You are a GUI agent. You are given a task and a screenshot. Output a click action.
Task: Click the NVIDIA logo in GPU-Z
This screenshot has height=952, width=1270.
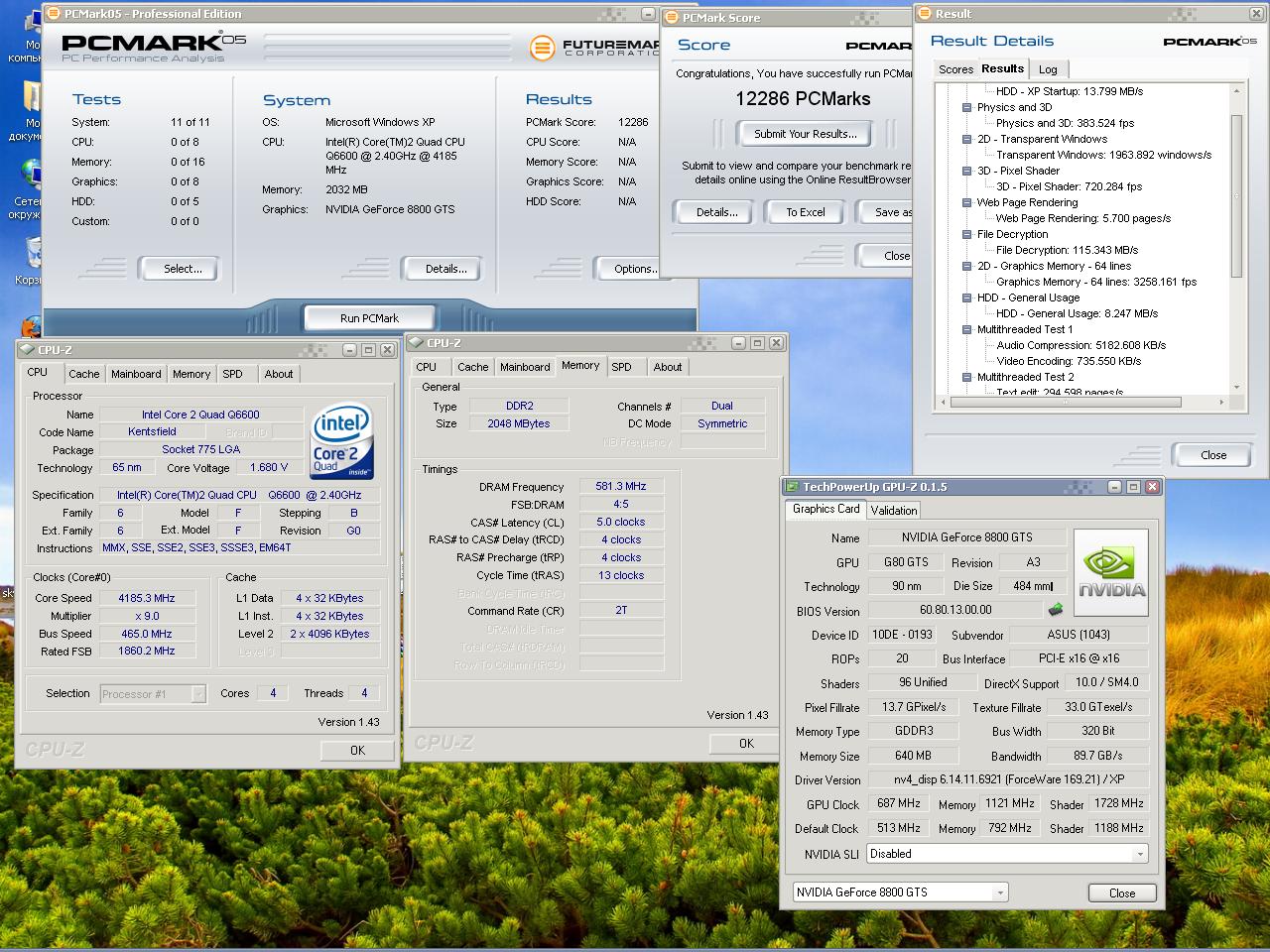[1111, 573]
